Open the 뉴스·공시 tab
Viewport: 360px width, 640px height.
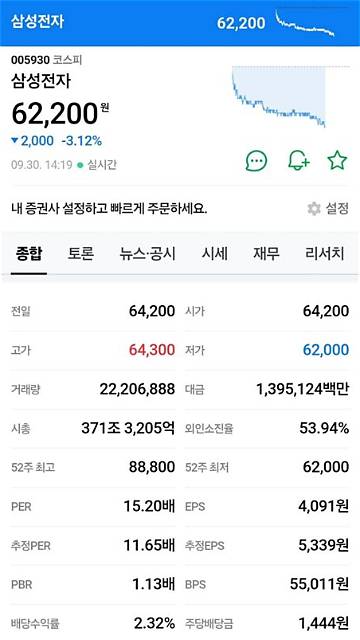point(148,254)
